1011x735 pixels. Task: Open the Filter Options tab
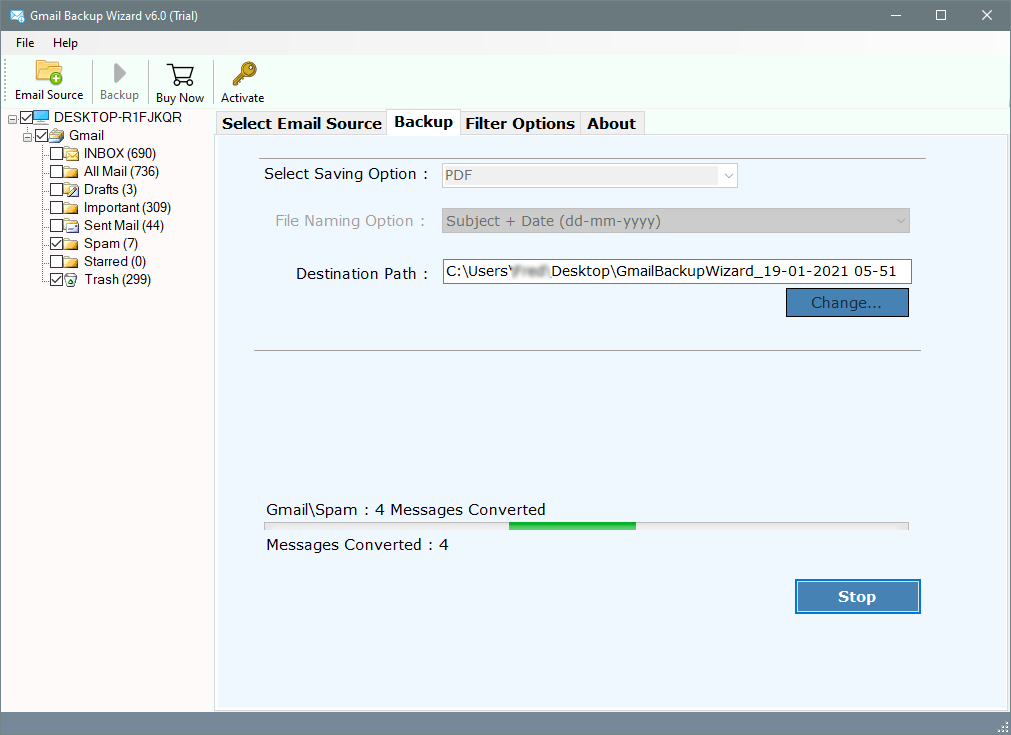pyautogui.click(x=520, y=123)
